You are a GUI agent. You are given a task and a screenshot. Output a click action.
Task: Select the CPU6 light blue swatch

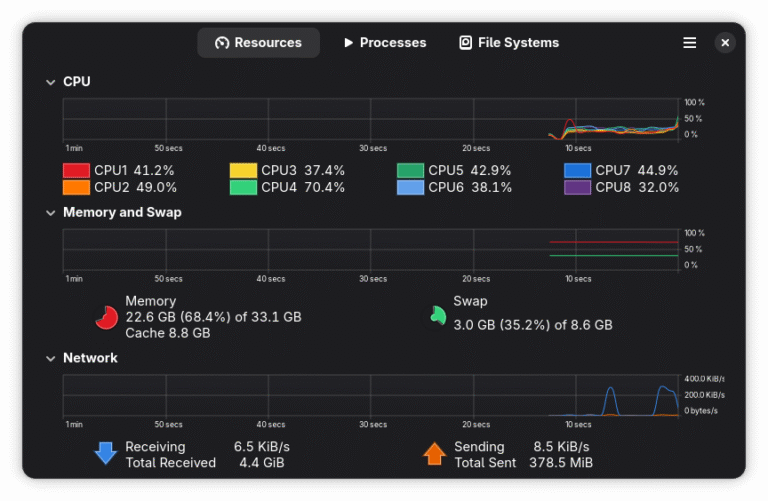pos(410,187)
